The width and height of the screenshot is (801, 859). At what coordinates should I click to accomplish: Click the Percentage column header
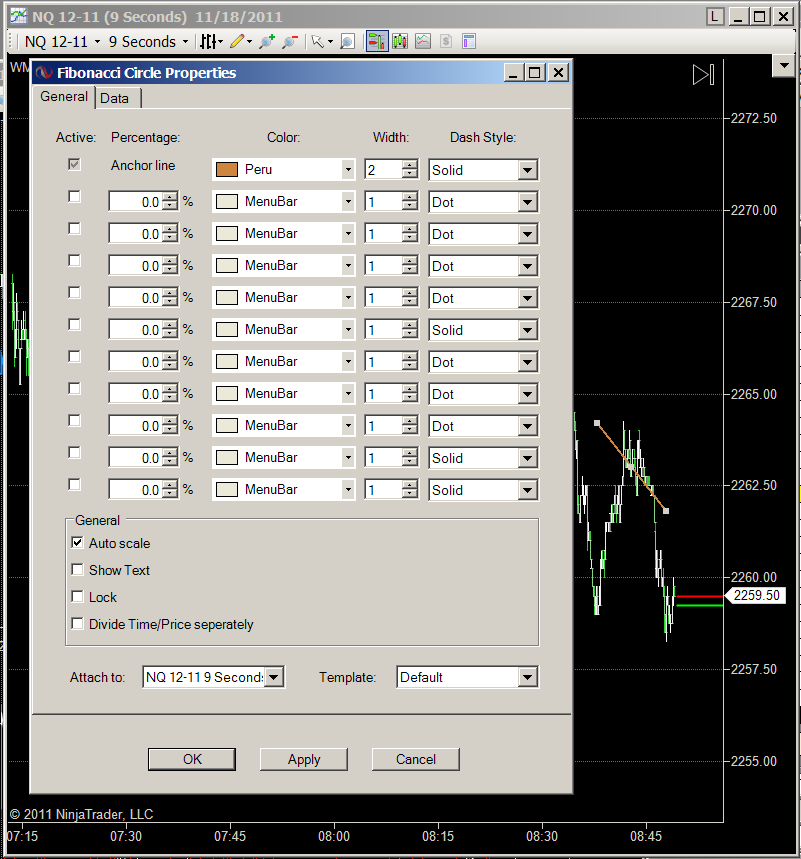point(145,138)
